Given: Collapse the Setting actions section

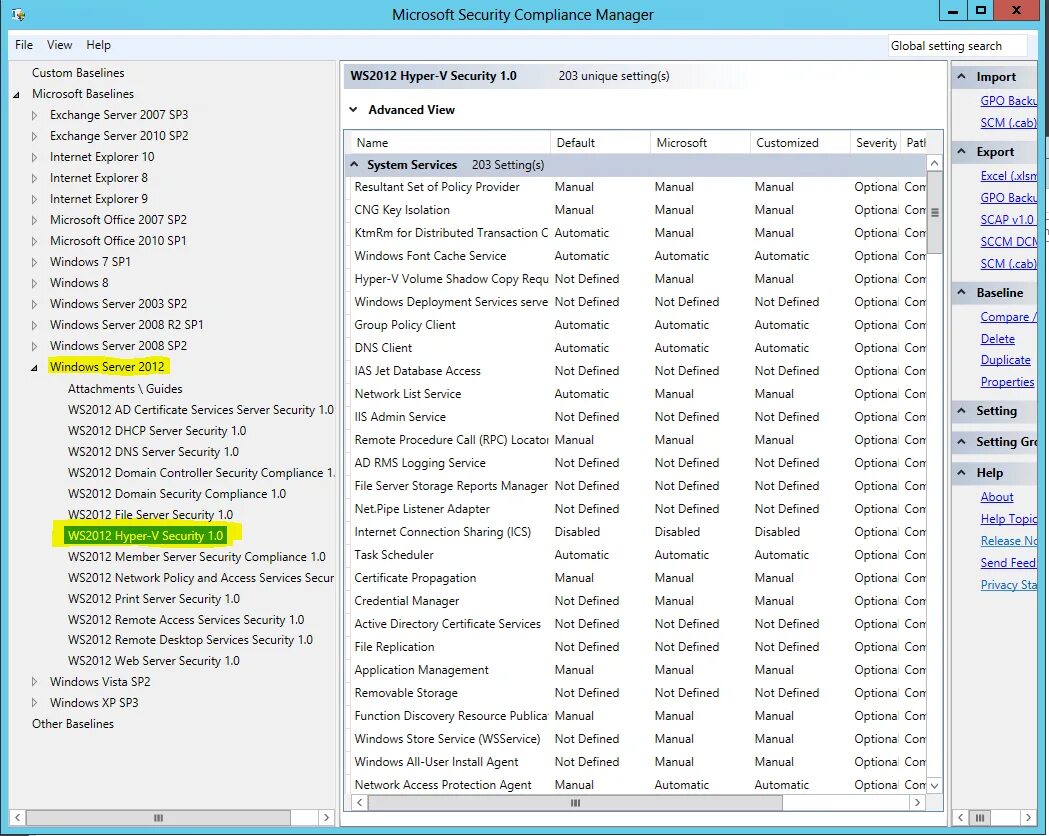Looking at the screenshot, I should click(961, 411).
